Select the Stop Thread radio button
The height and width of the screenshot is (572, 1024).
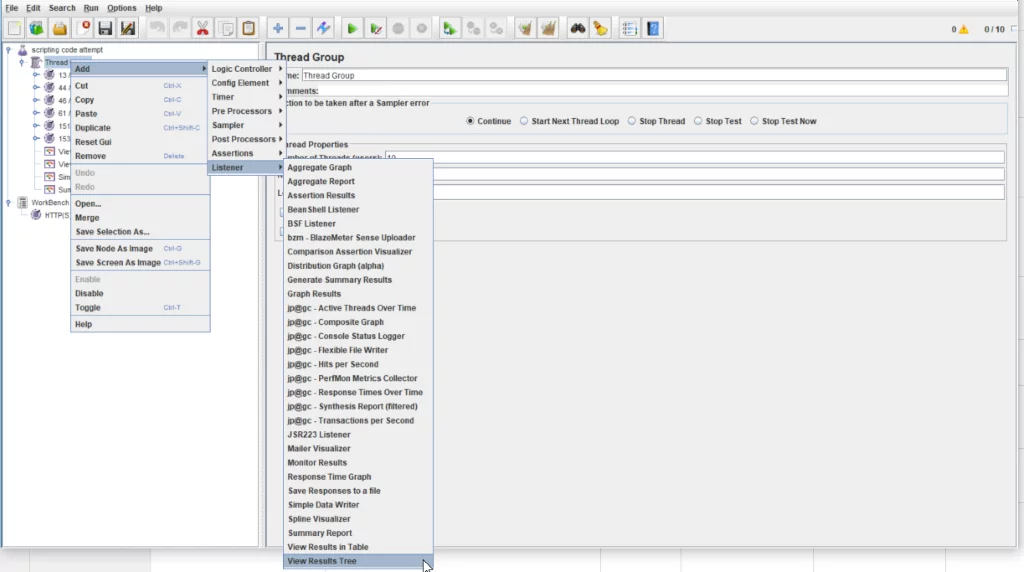(x=632, y=121)
